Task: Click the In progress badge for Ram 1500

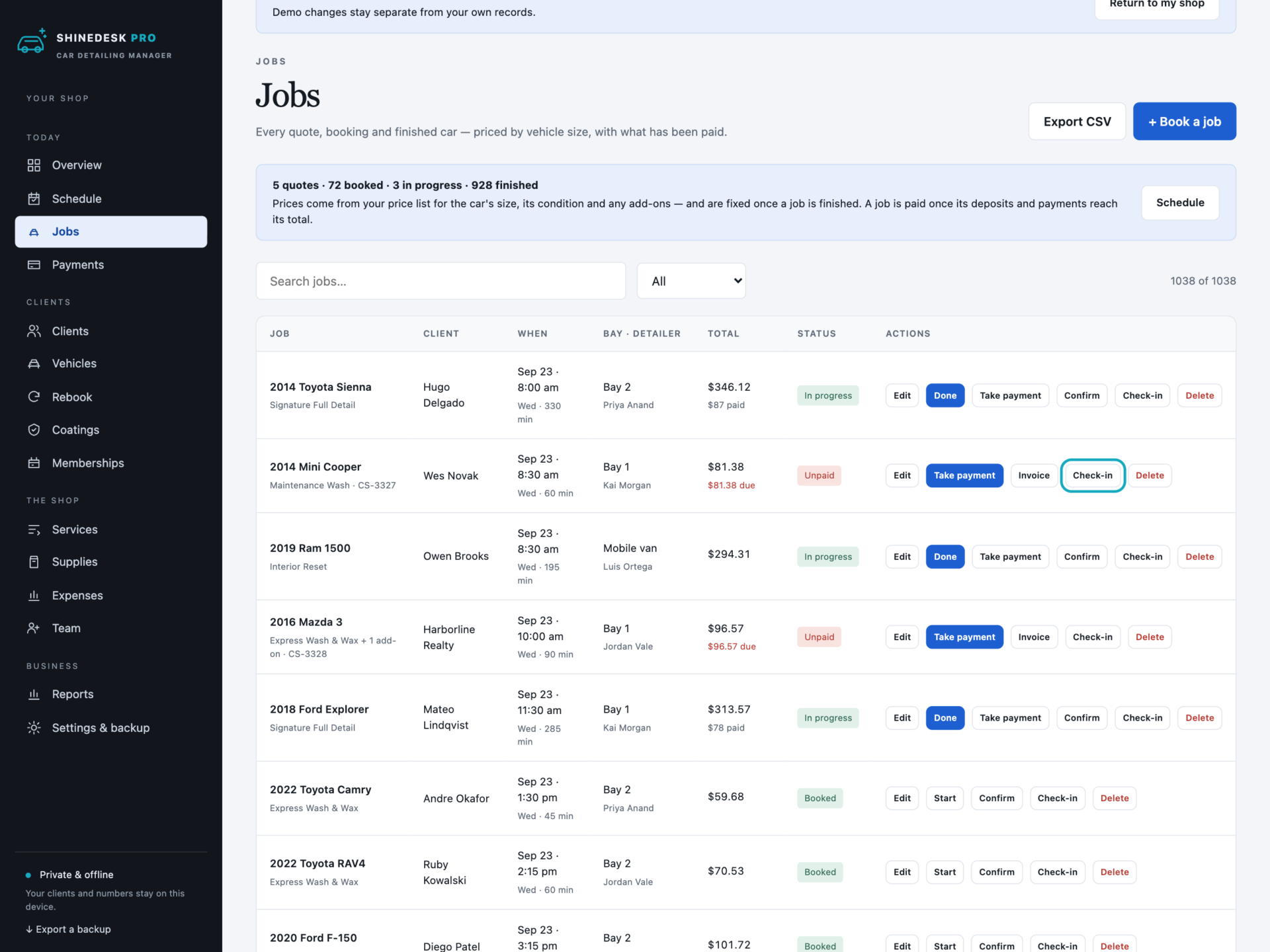Action: coord(827,557)
